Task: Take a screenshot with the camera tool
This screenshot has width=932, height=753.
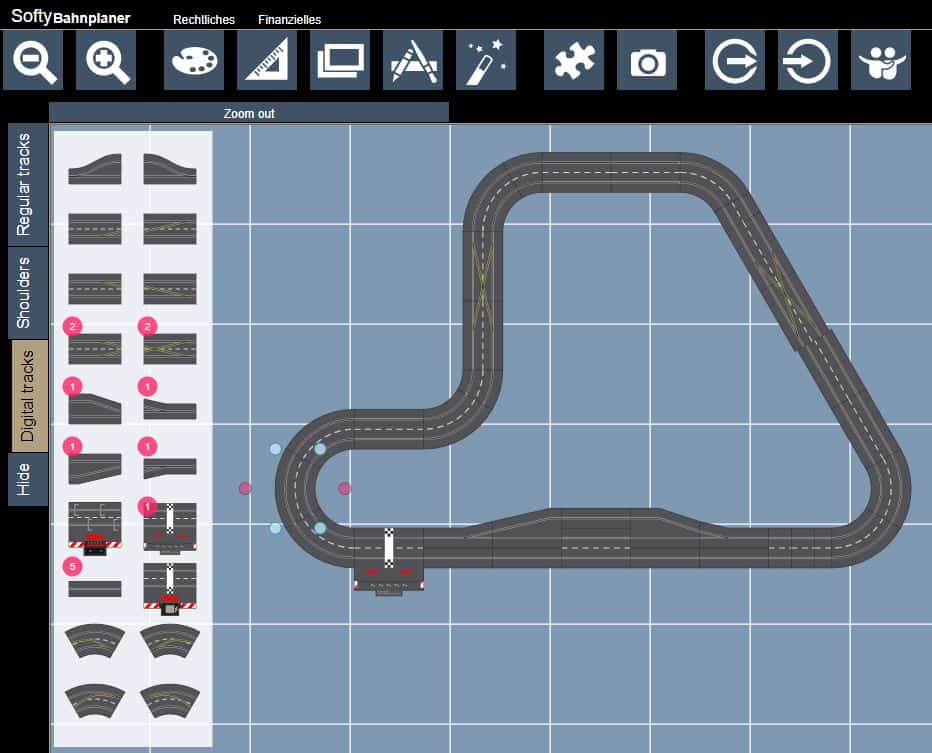Action: coord(646,60)
